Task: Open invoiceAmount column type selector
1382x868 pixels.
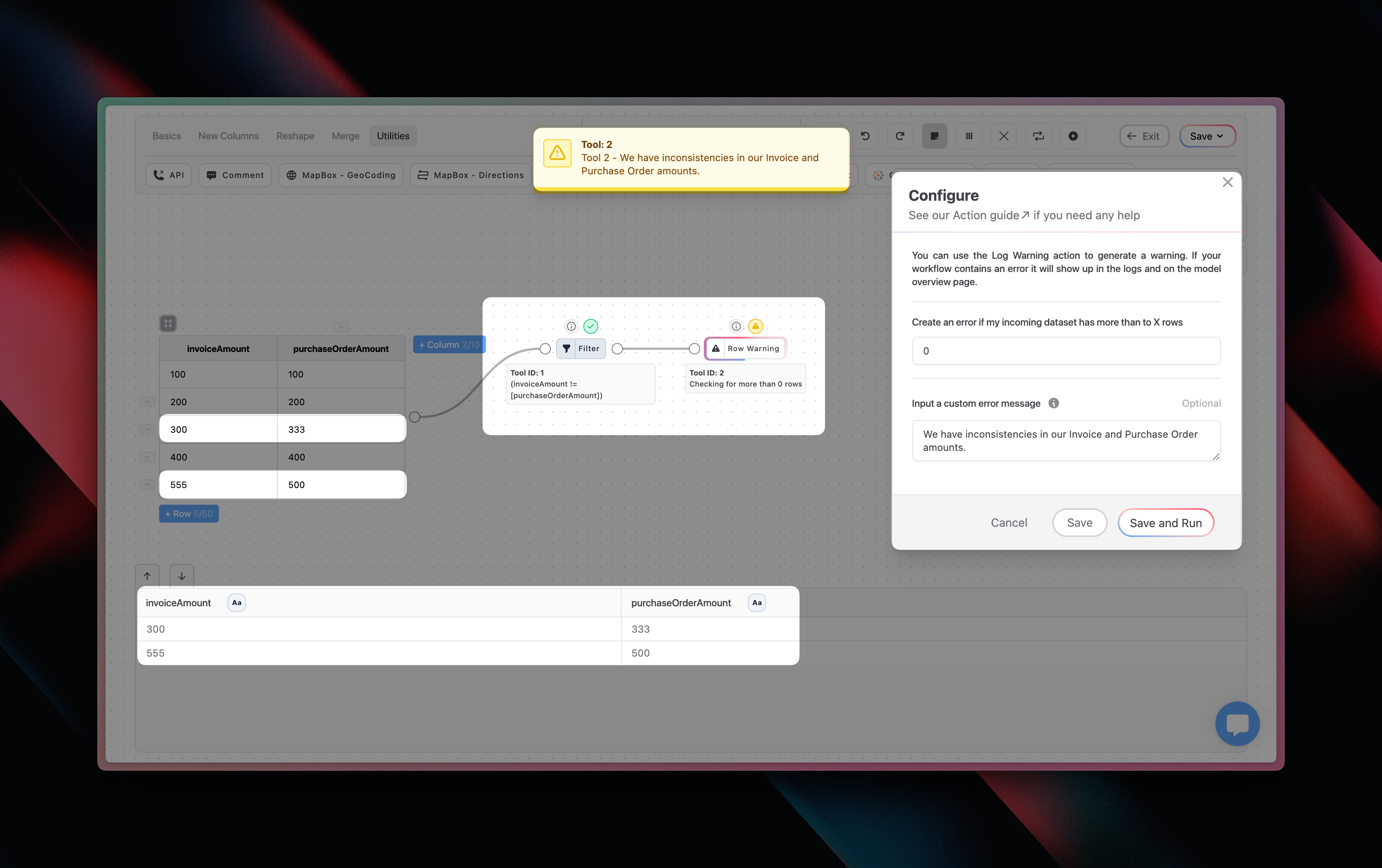Action: tap(237, 603)
